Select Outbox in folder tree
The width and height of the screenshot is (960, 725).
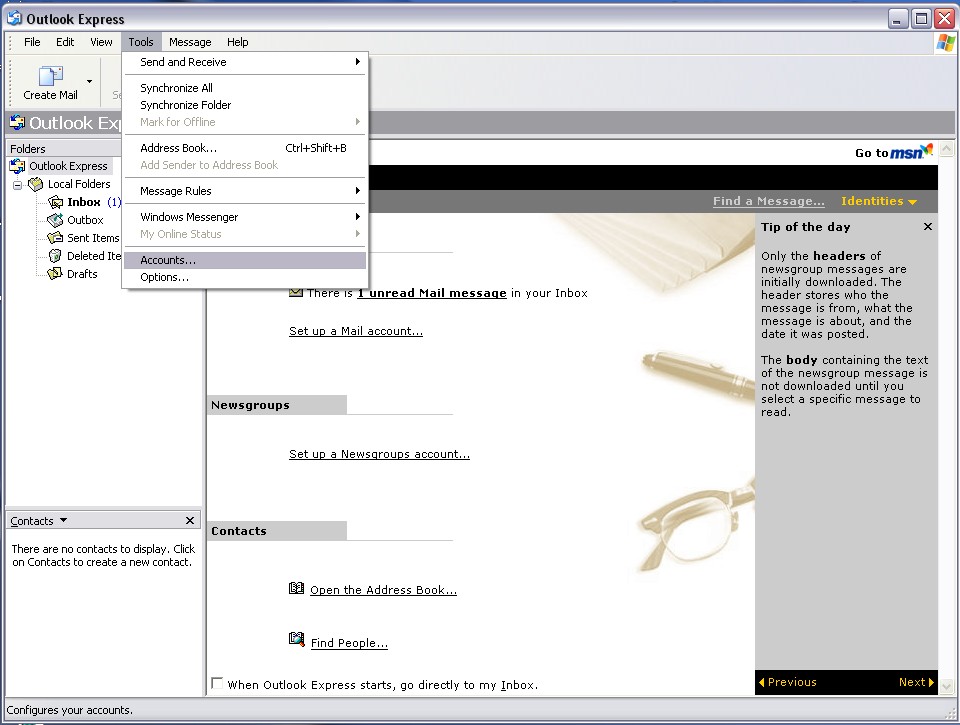[x=85, y=220]
